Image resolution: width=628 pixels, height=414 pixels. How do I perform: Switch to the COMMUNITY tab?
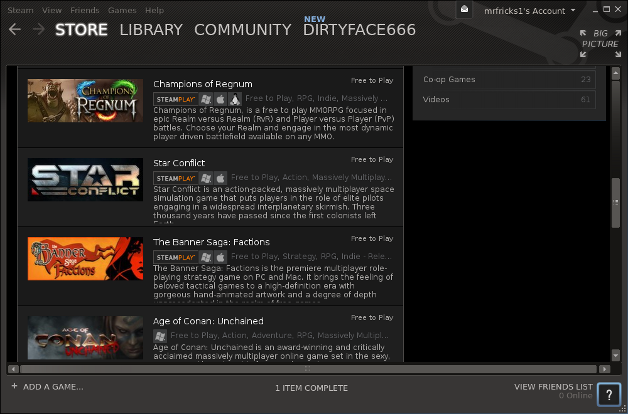point(243,30)
